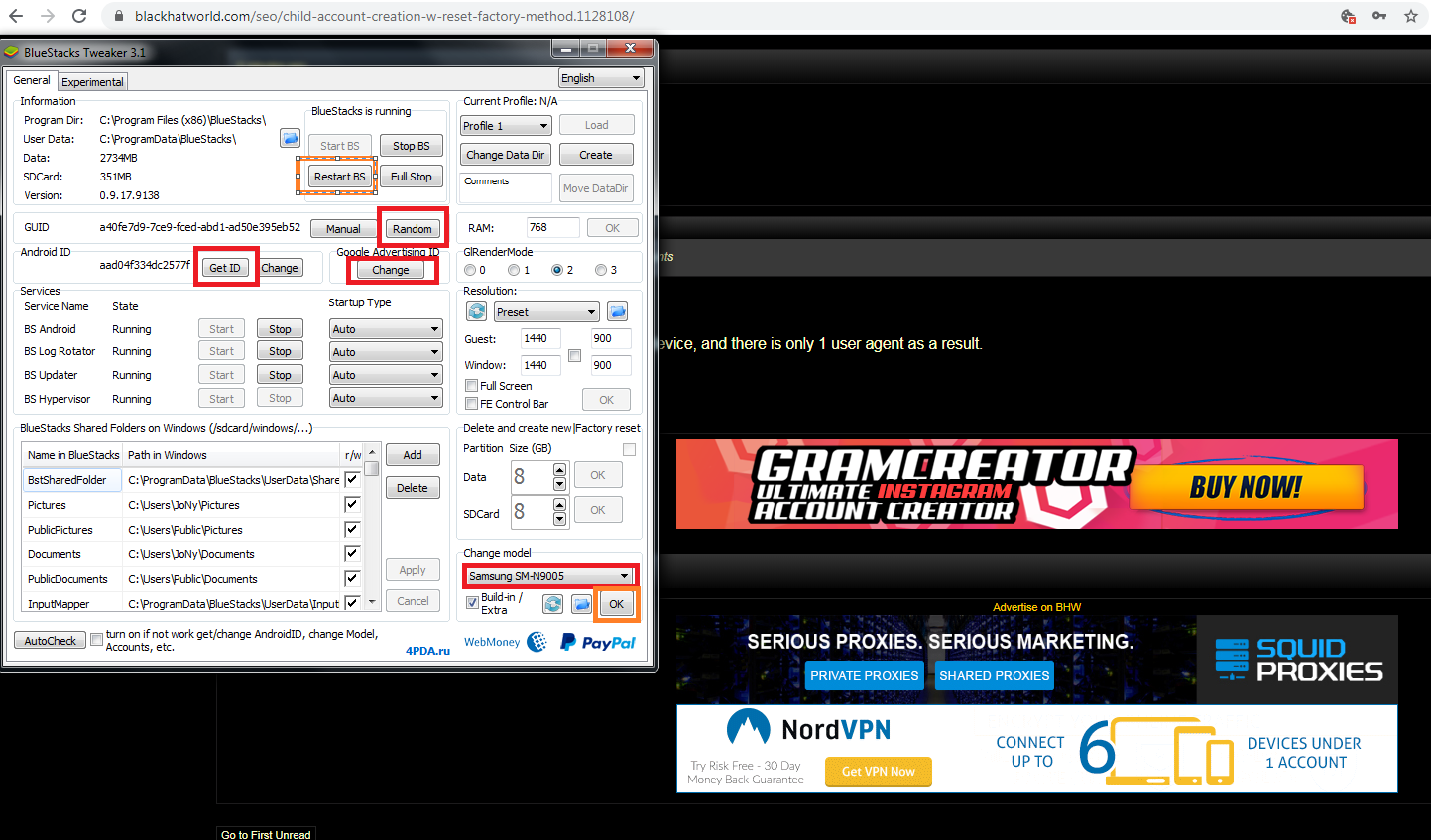Click the Guest width 1440 field

(x=541, y=338)
